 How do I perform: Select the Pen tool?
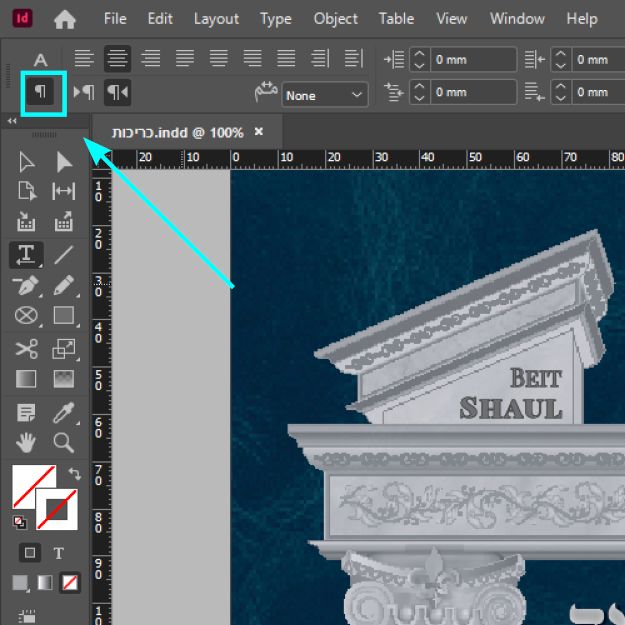coord(26,286)
